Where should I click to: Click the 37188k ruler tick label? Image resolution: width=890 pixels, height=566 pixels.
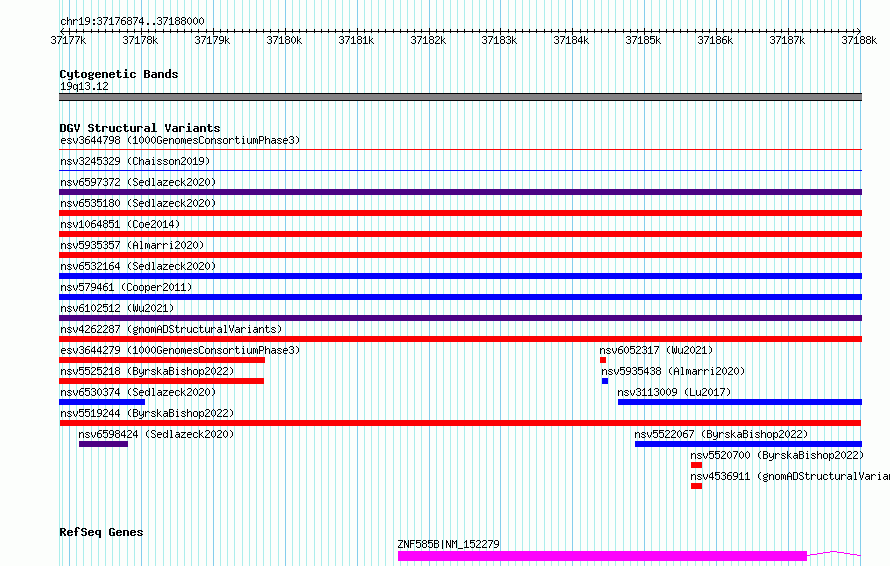(859, 40)
